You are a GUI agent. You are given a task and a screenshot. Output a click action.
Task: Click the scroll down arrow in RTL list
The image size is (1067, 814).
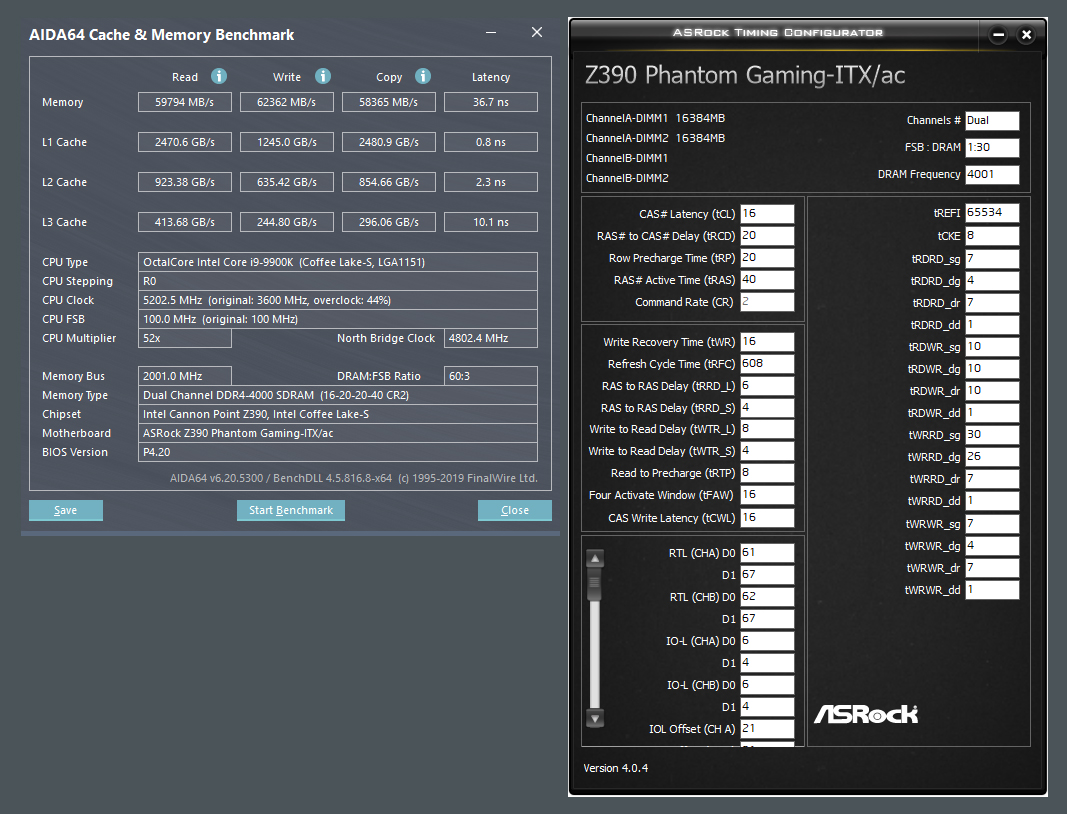tap(595, 718)
